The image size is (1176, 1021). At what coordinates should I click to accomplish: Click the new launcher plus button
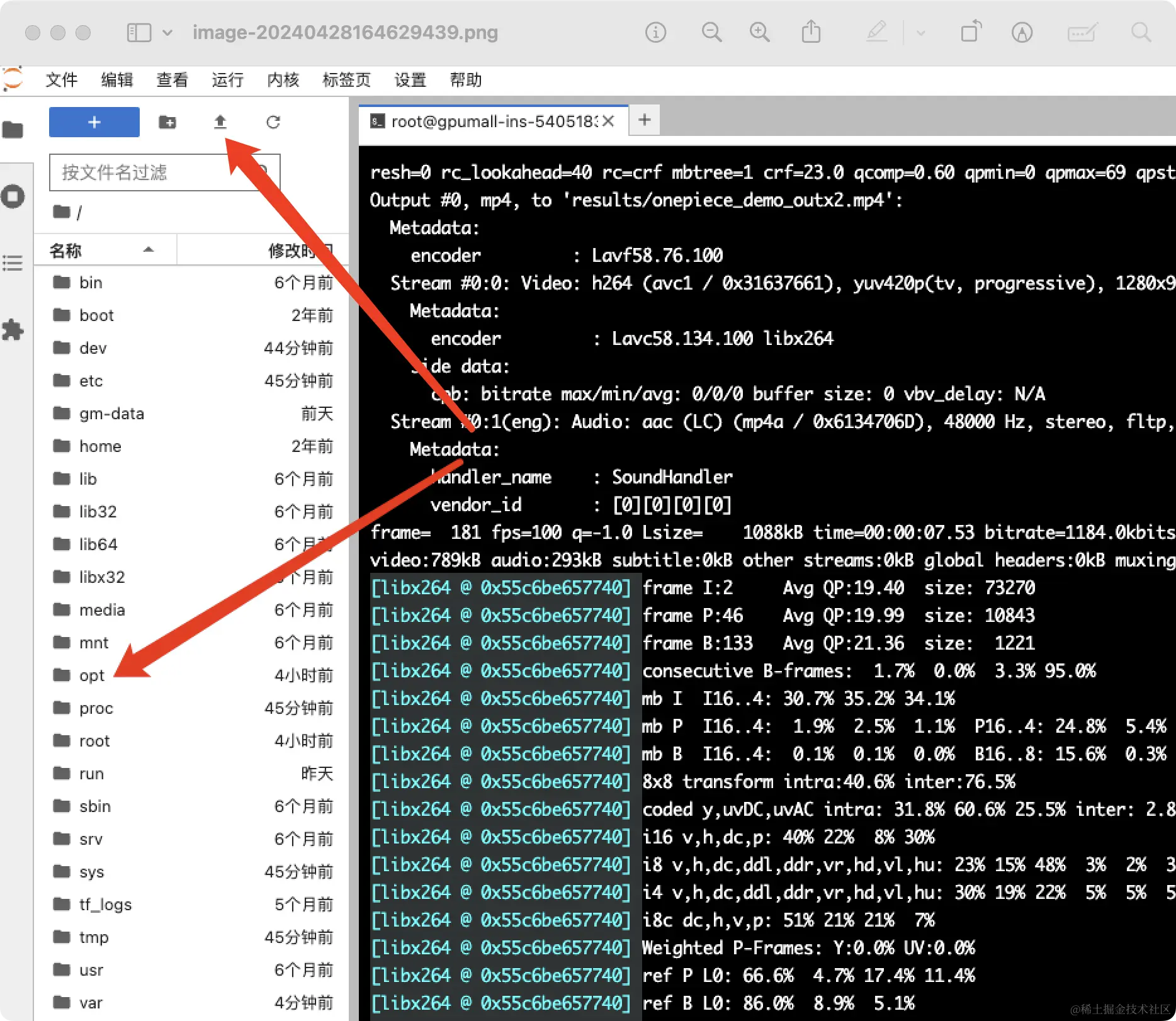(x=94, y=122)
